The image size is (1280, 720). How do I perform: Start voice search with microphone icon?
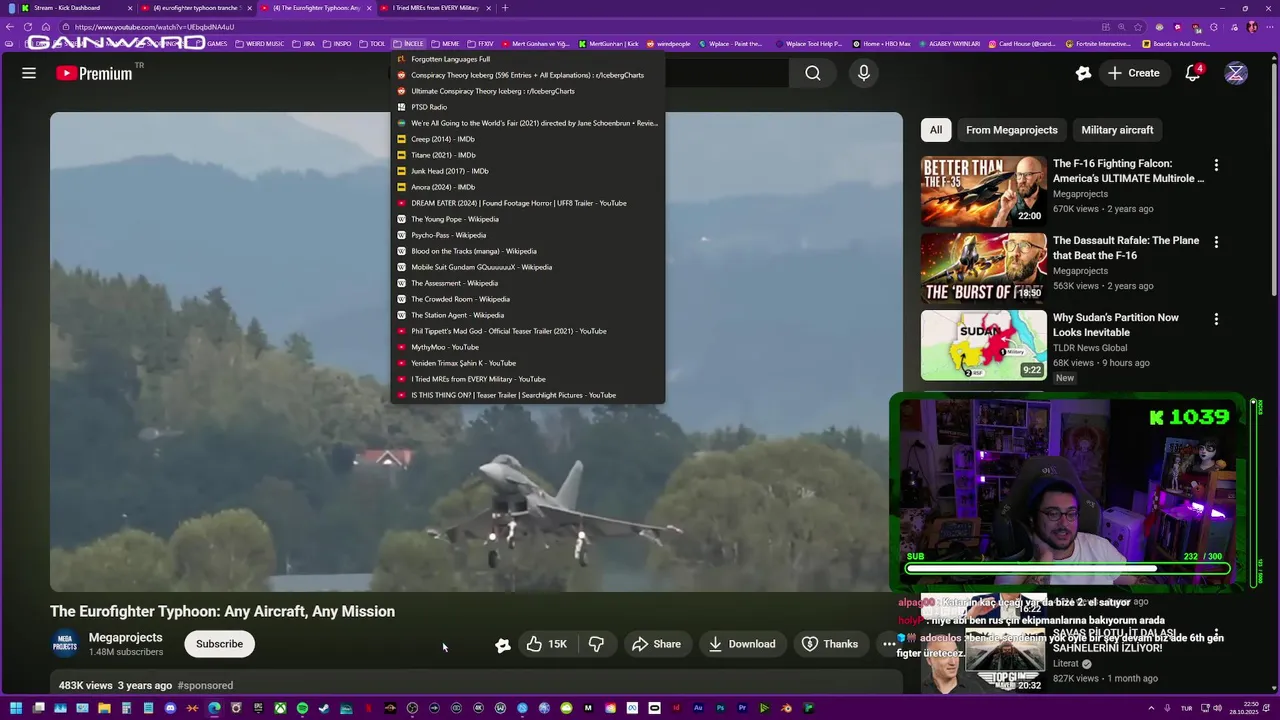(x=864, y=73)
